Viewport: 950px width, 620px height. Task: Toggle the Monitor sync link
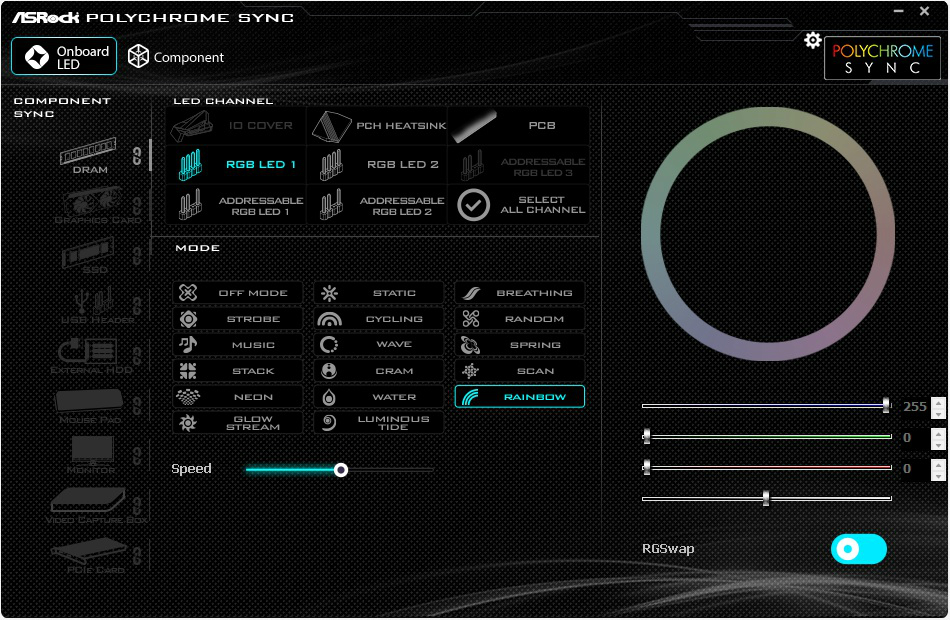[x=137, y=456]
